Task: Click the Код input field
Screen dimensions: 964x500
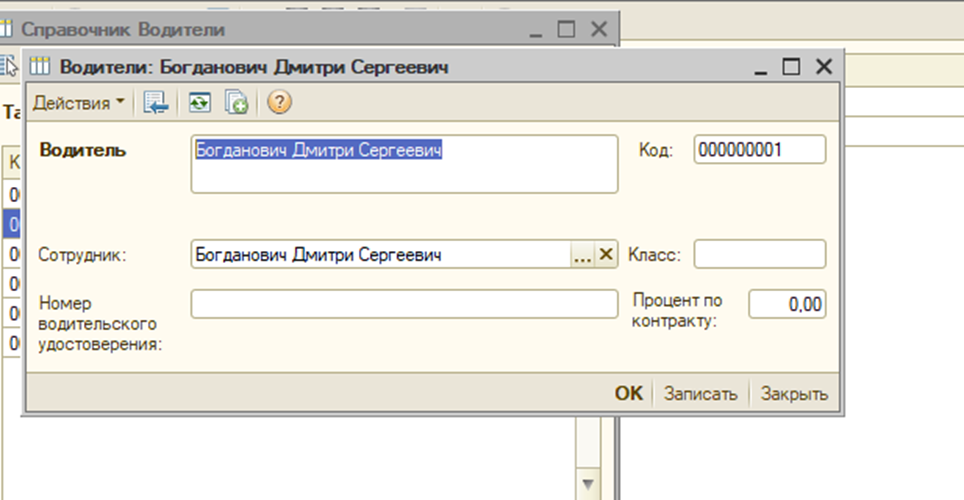Action: click(x=759, y=150)
